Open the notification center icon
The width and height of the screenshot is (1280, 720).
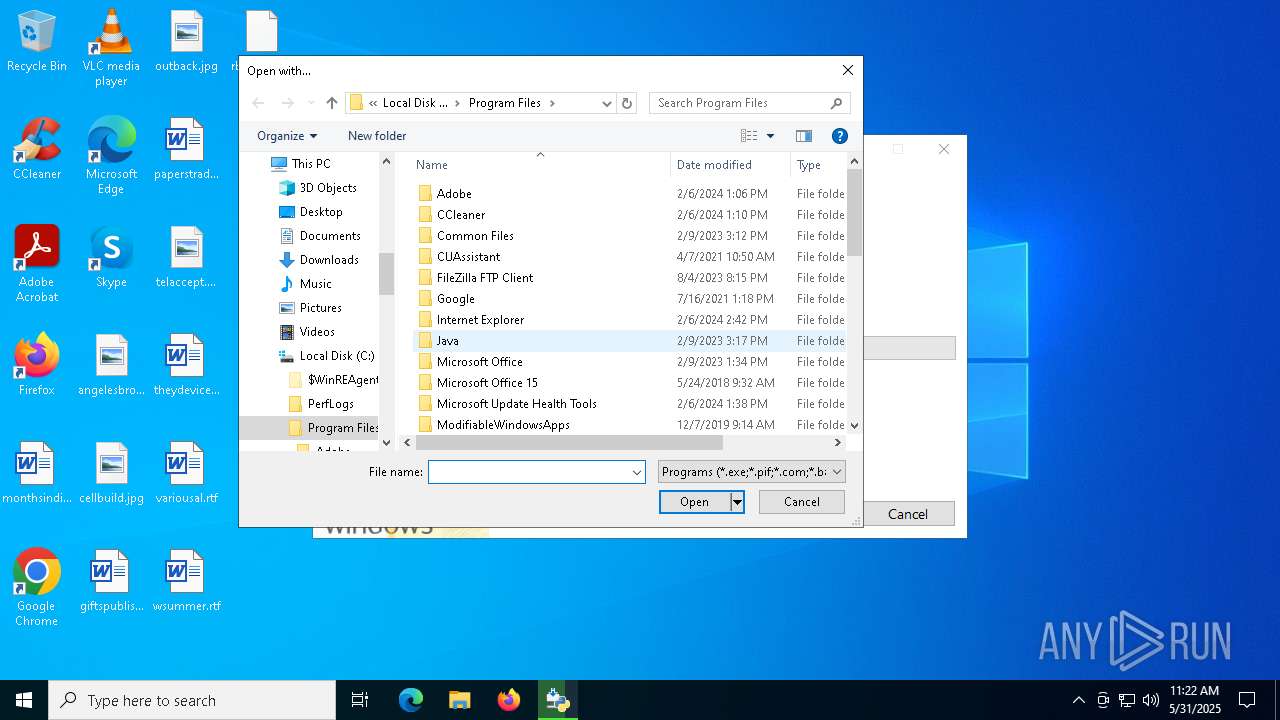[1247, 700]
